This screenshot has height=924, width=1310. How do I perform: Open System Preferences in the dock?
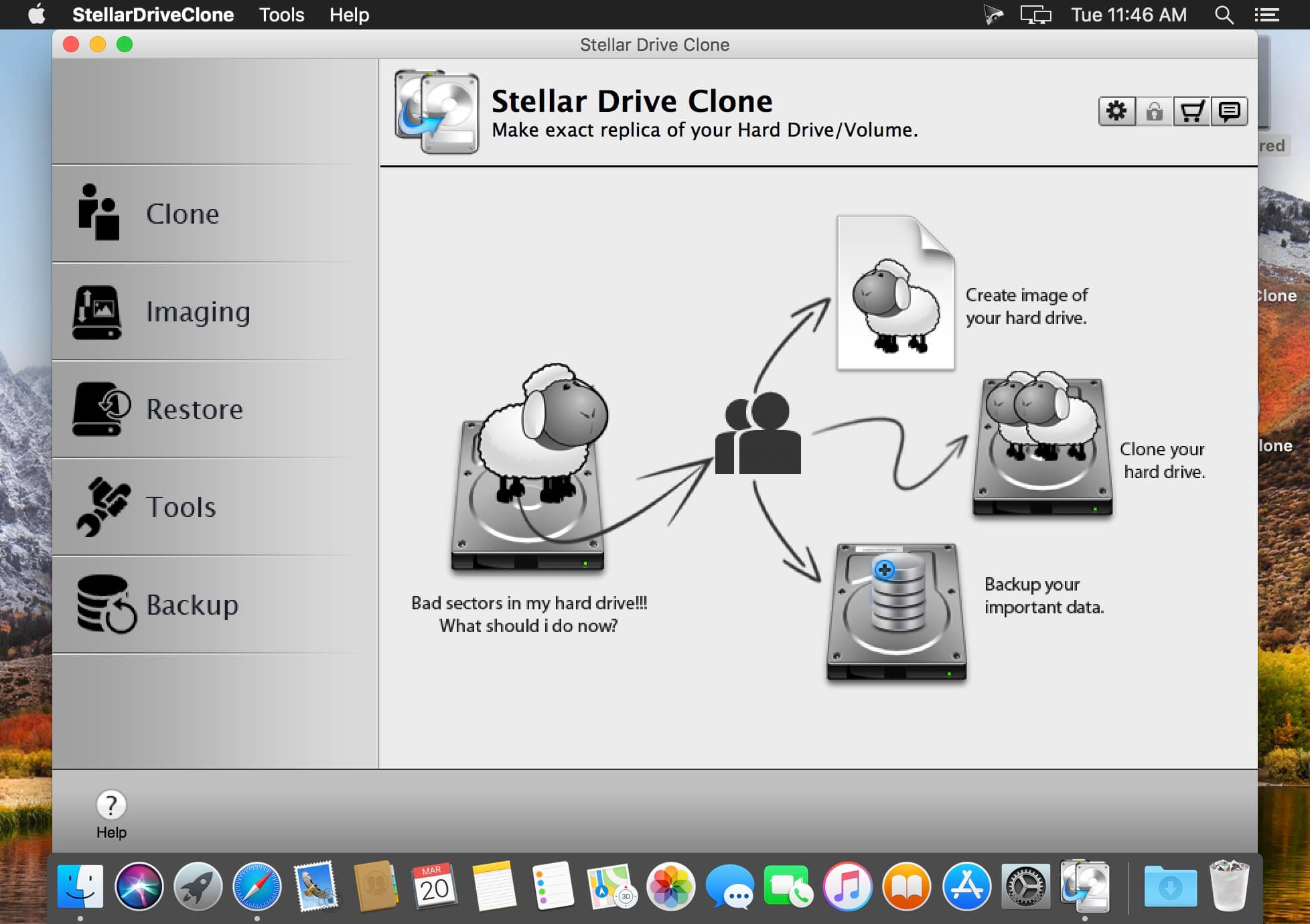click(x=1025, y=887)
